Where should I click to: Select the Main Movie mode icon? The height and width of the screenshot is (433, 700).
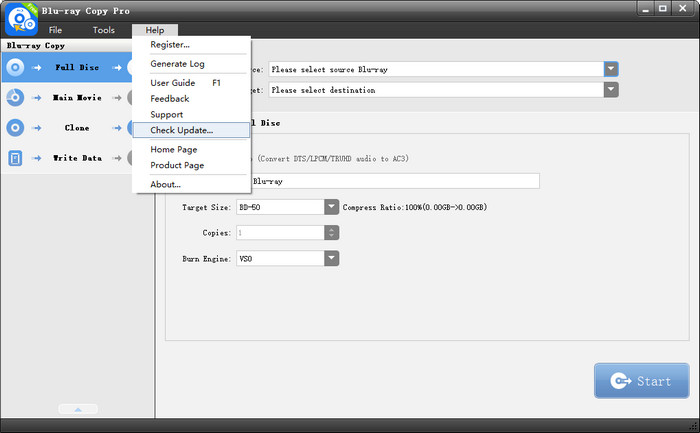click(x=15, y=98)
